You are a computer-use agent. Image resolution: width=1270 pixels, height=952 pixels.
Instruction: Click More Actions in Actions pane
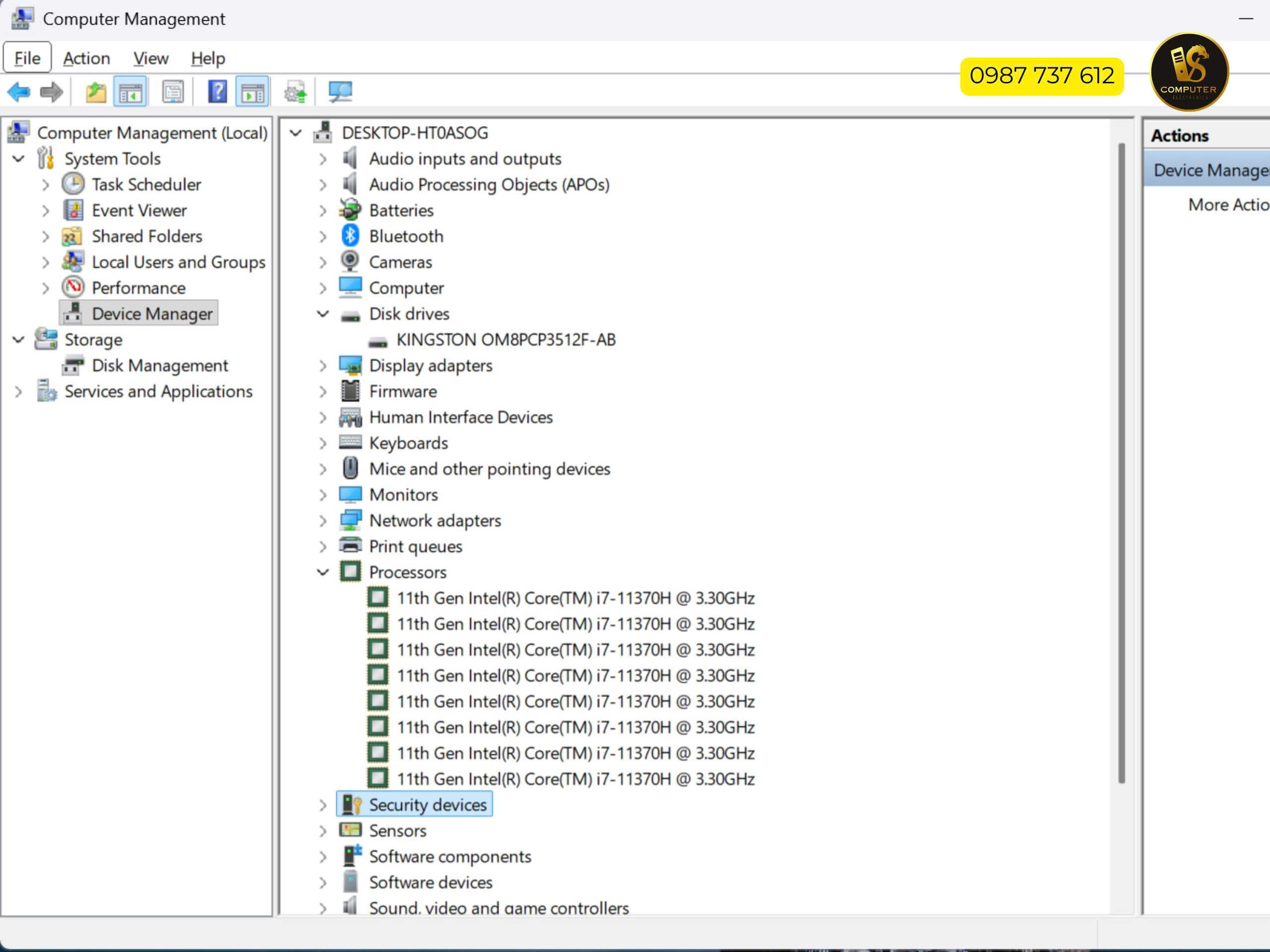[x=1229, y=204]
